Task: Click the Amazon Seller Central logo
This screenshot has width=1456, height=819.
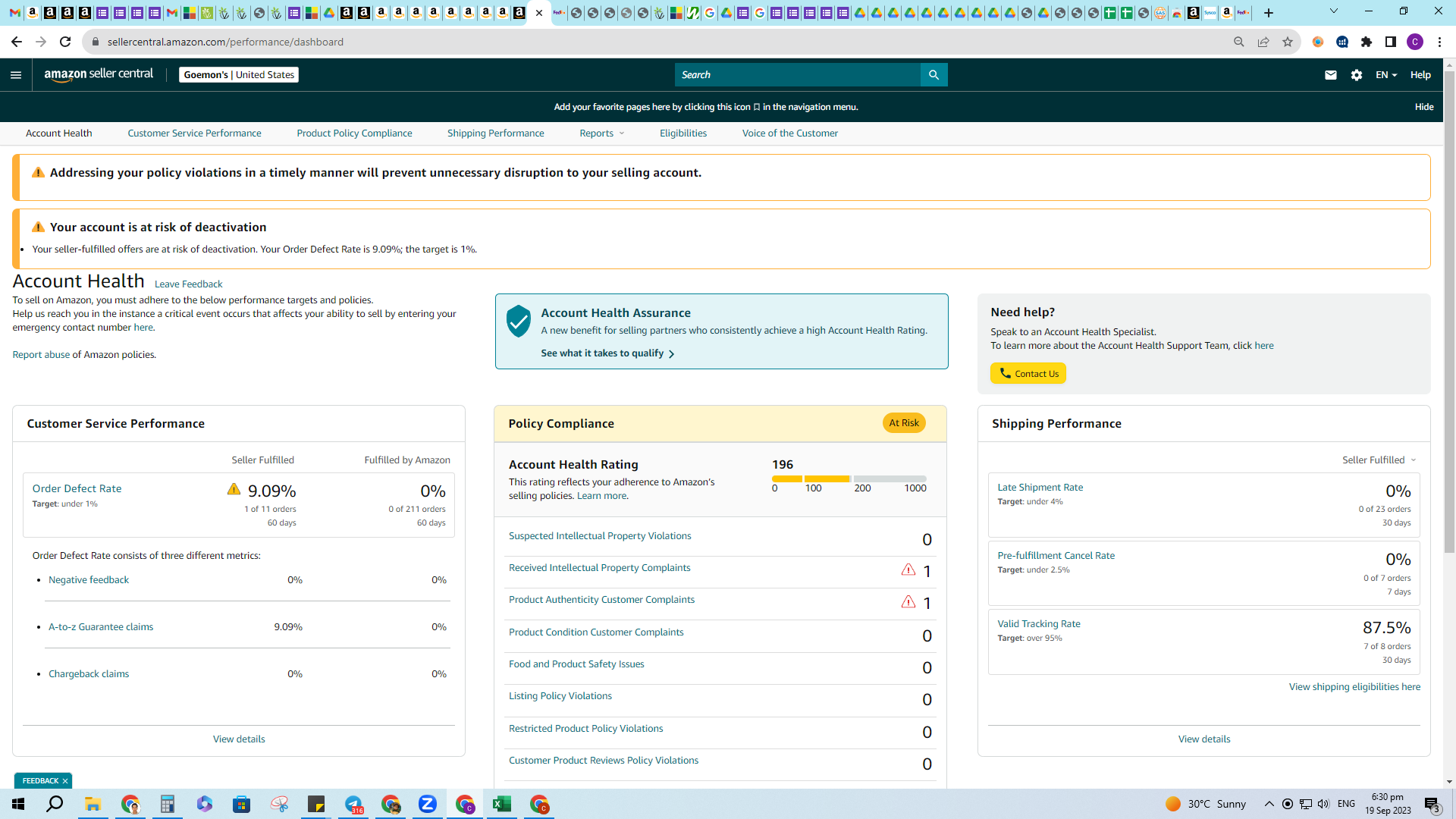Action: tap(99, 74)
